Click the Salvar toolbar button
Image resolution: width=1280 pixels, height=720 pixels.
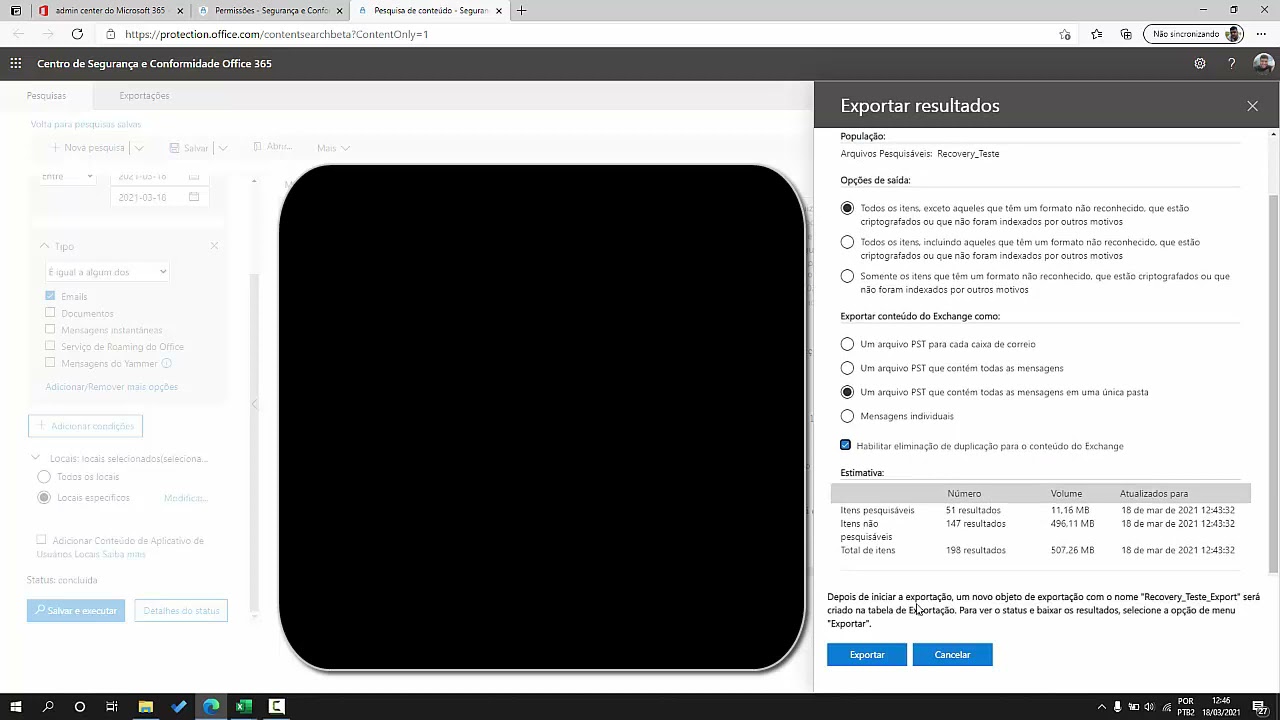pos(188,148)
